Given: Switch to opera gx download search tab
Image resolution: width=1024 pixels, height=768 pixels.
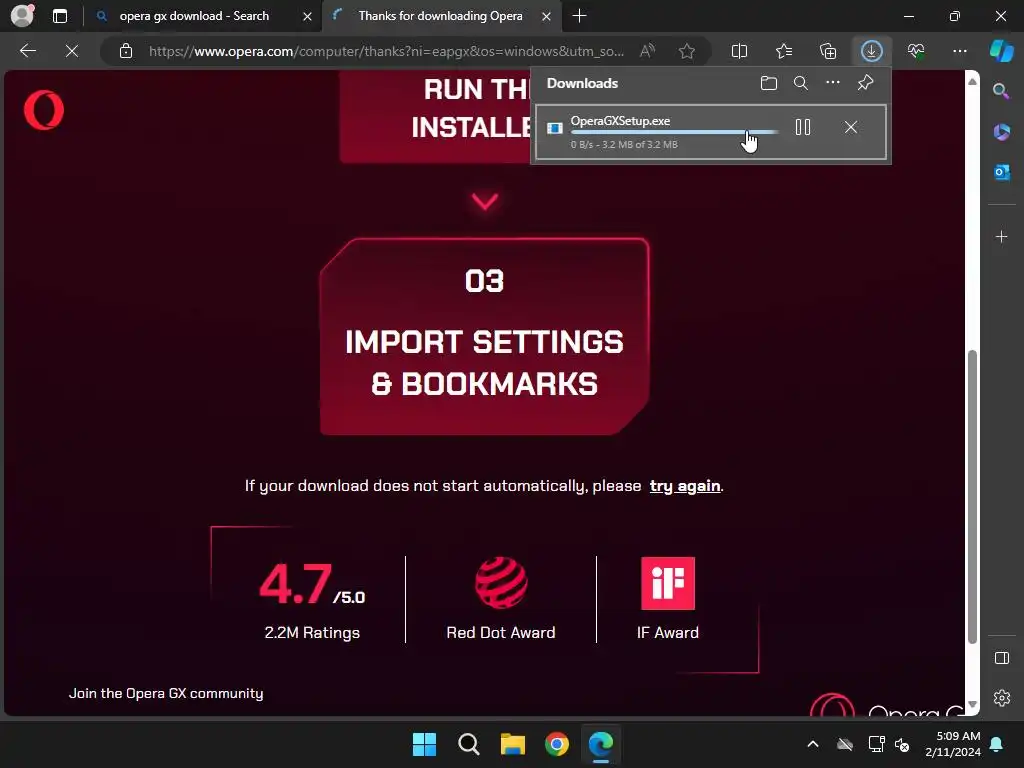Looking at the screenshot, I should [194, 16].
